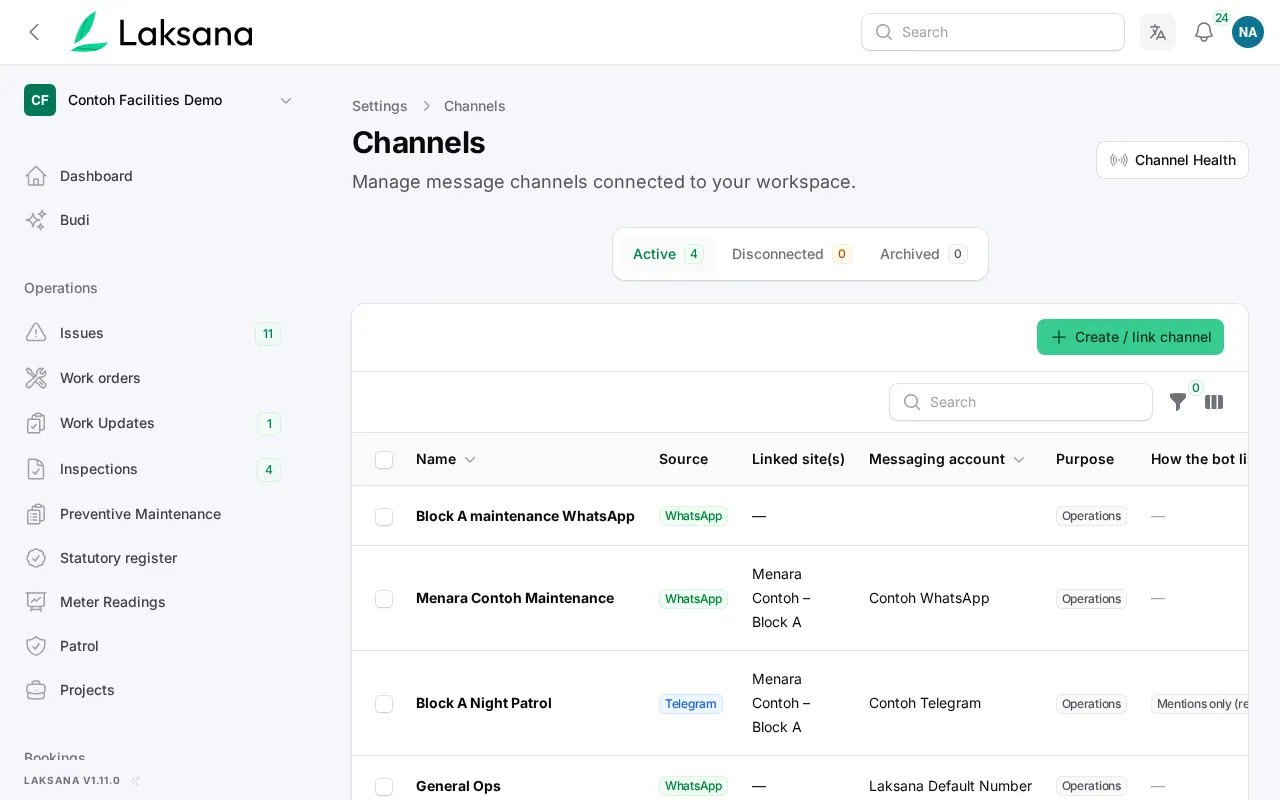
Task: Check the Block A Night Patrol row
Action: [384, 704]
